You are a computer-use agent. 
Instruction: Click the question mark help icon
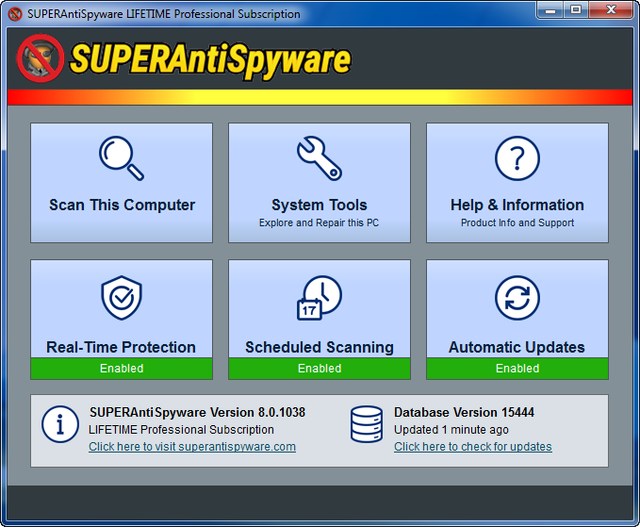(517, 158)
